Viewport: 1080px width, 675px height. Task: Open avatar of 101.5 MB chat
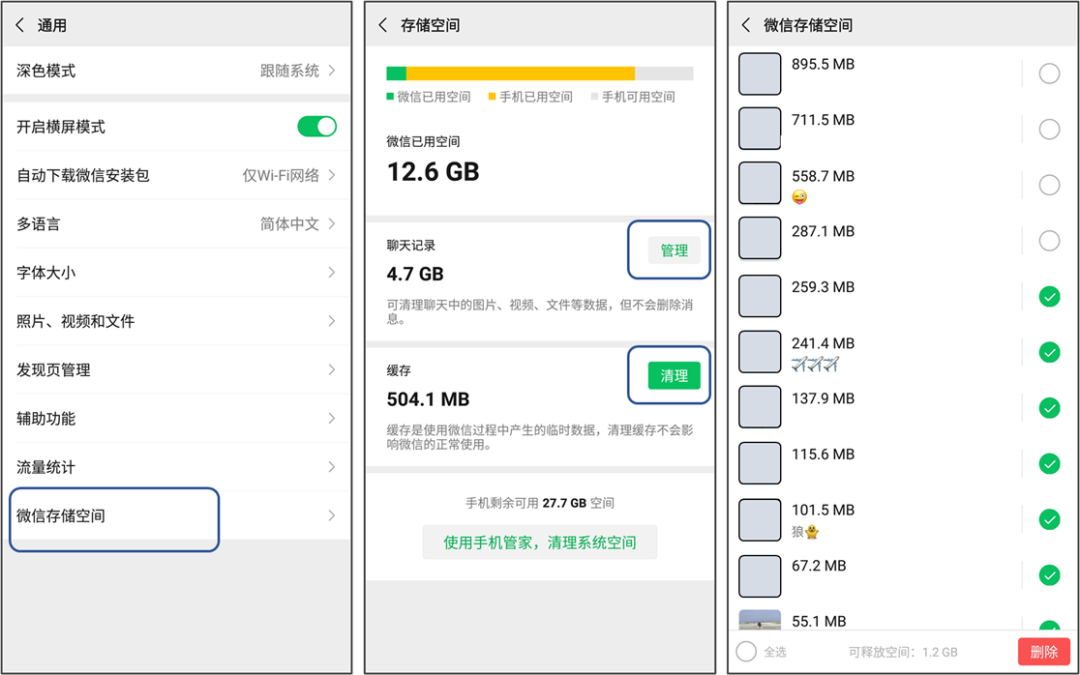[x=760, y=520]
